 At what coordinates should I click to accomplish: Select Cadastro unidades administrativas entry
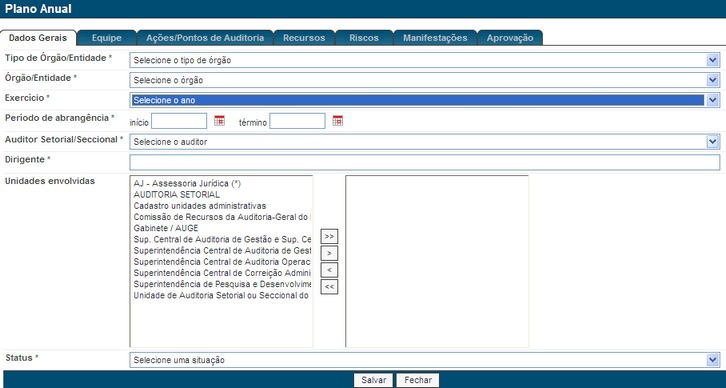point(200,206)
